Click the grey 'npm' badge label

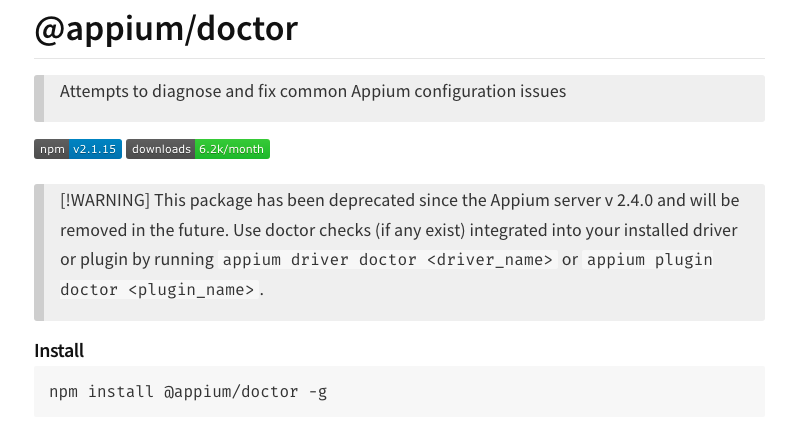[51, 149]
